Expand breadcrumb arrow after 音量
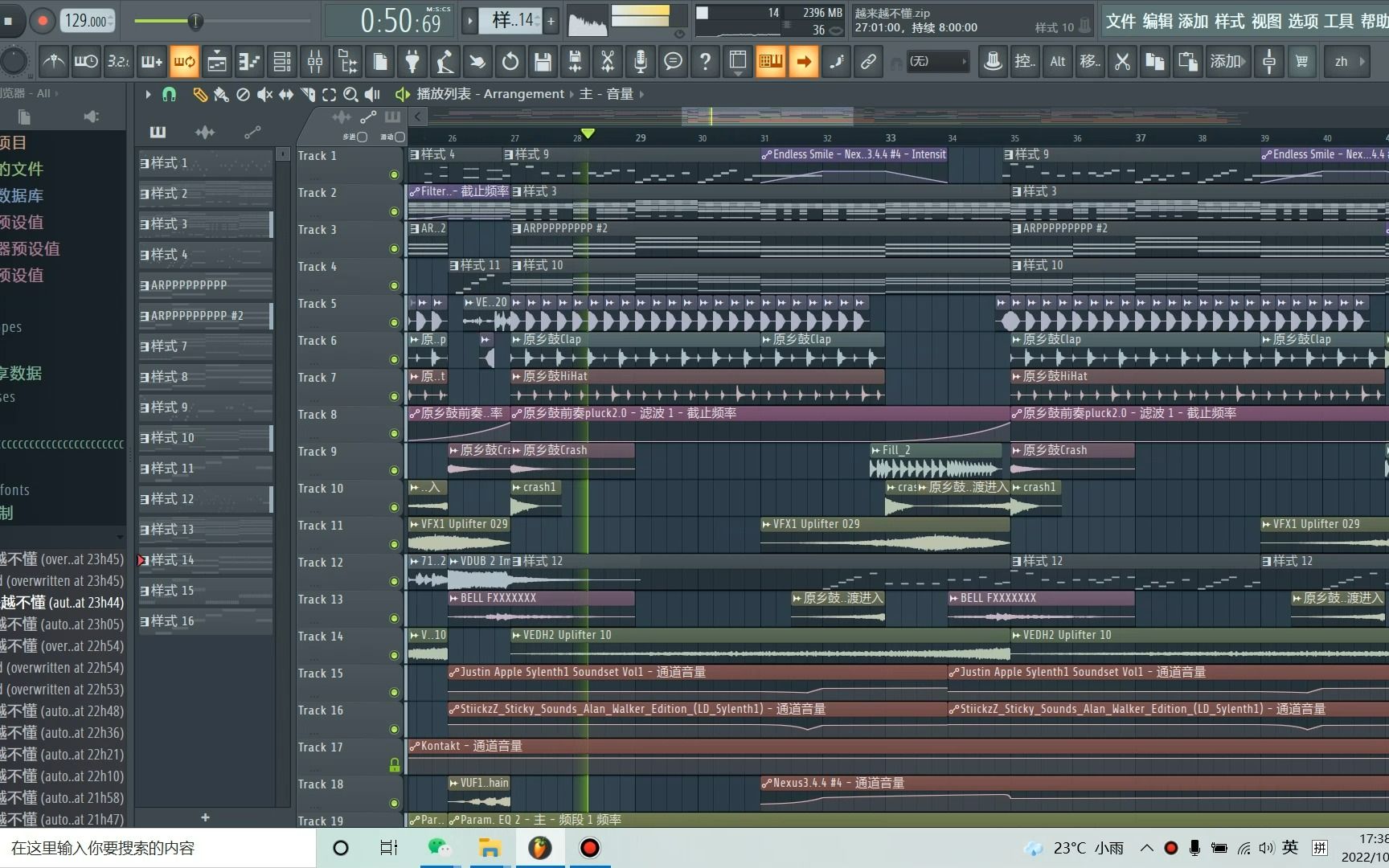Image resolution: width=1389 pixels, height=868 pixels. pyautogui.click(x=641, y=94)
